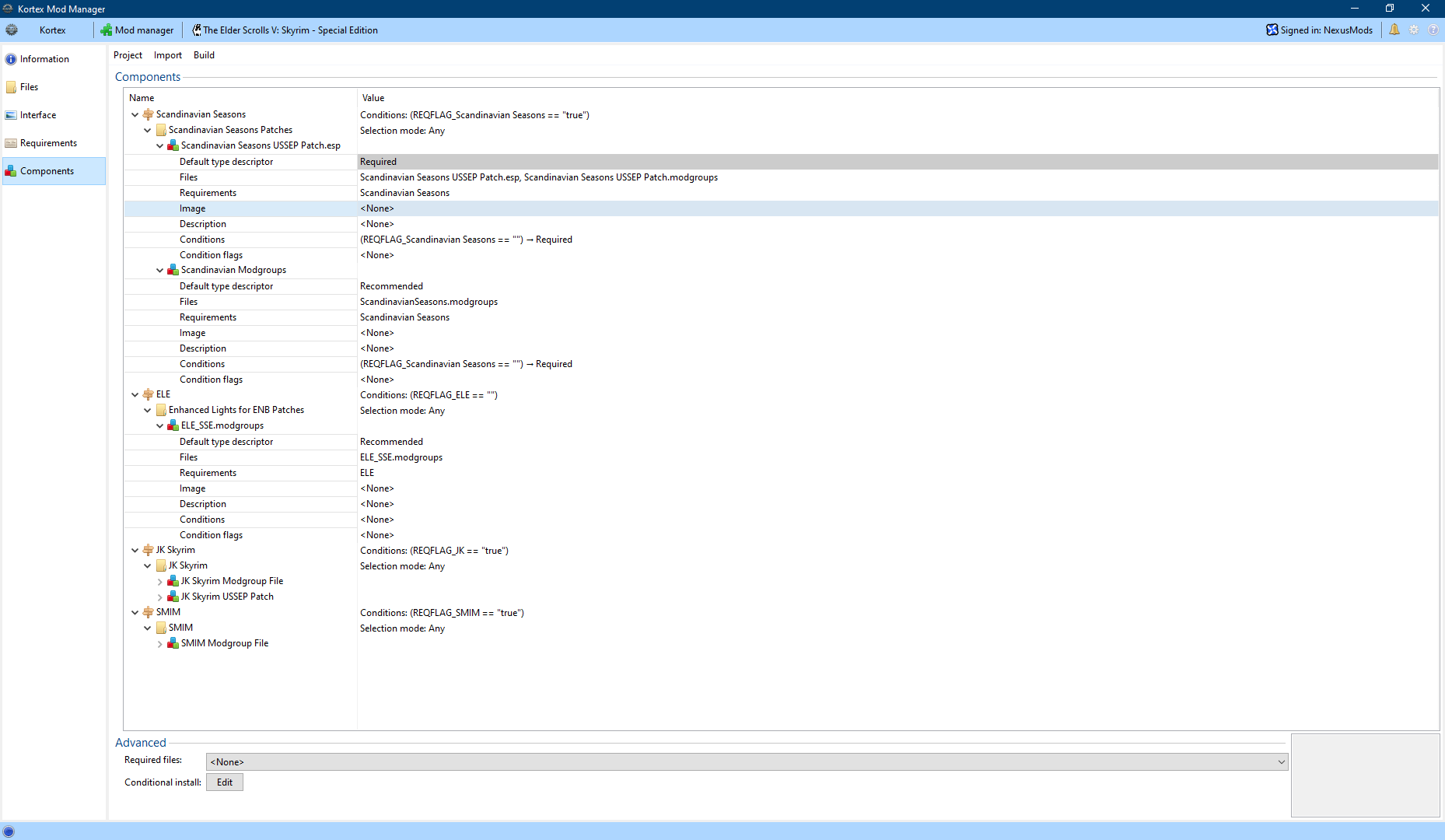The image size is (1445, 840).
Task: Click the Files folder sidebar icon
Action: (11, 87)
